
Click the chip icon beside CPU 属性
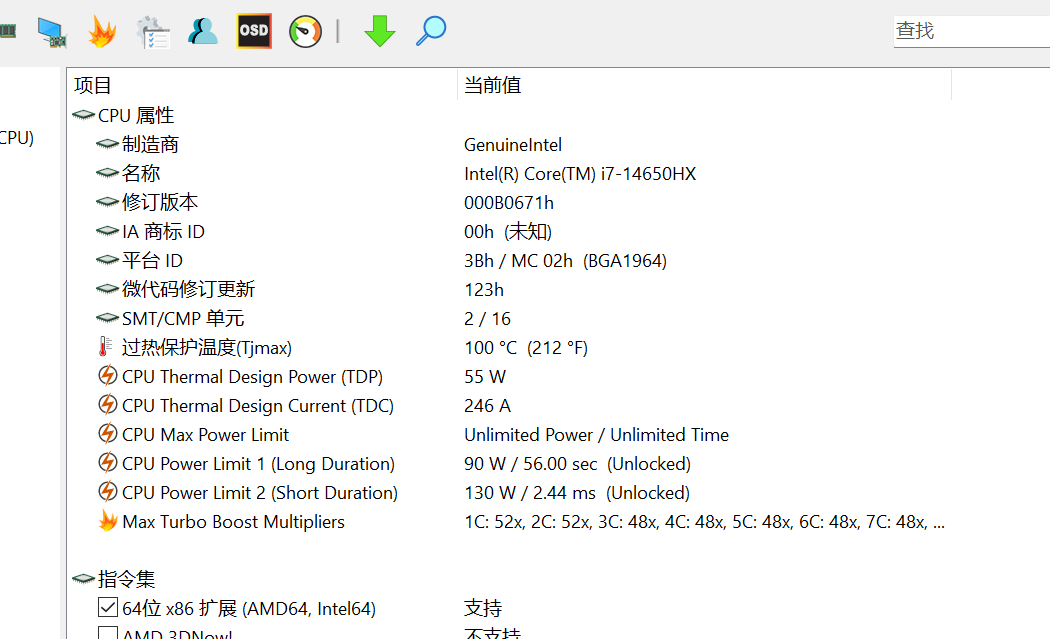pyautogui.click(x=83, y=115)
